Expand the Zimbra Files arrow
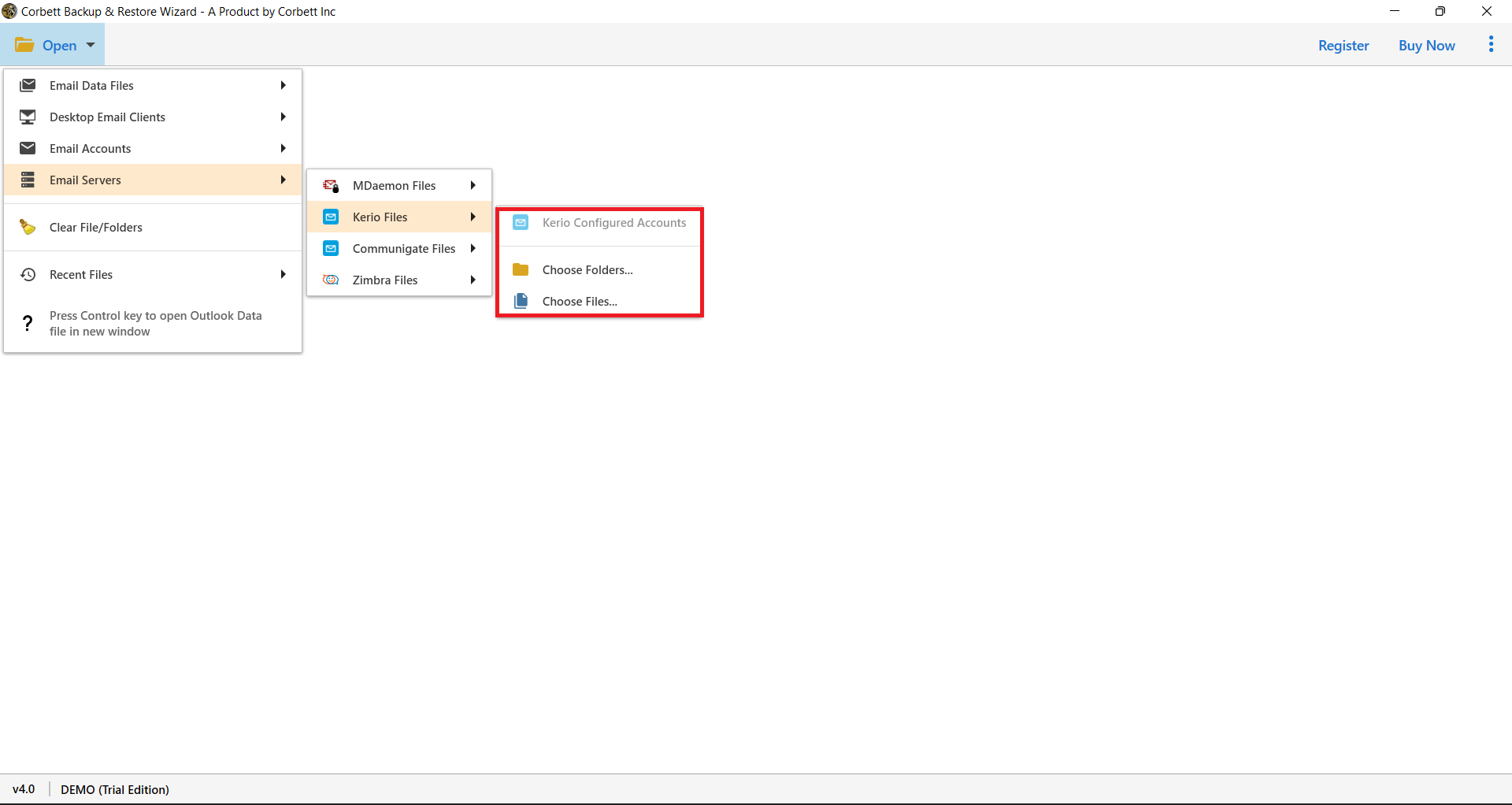 click(472, 280)
